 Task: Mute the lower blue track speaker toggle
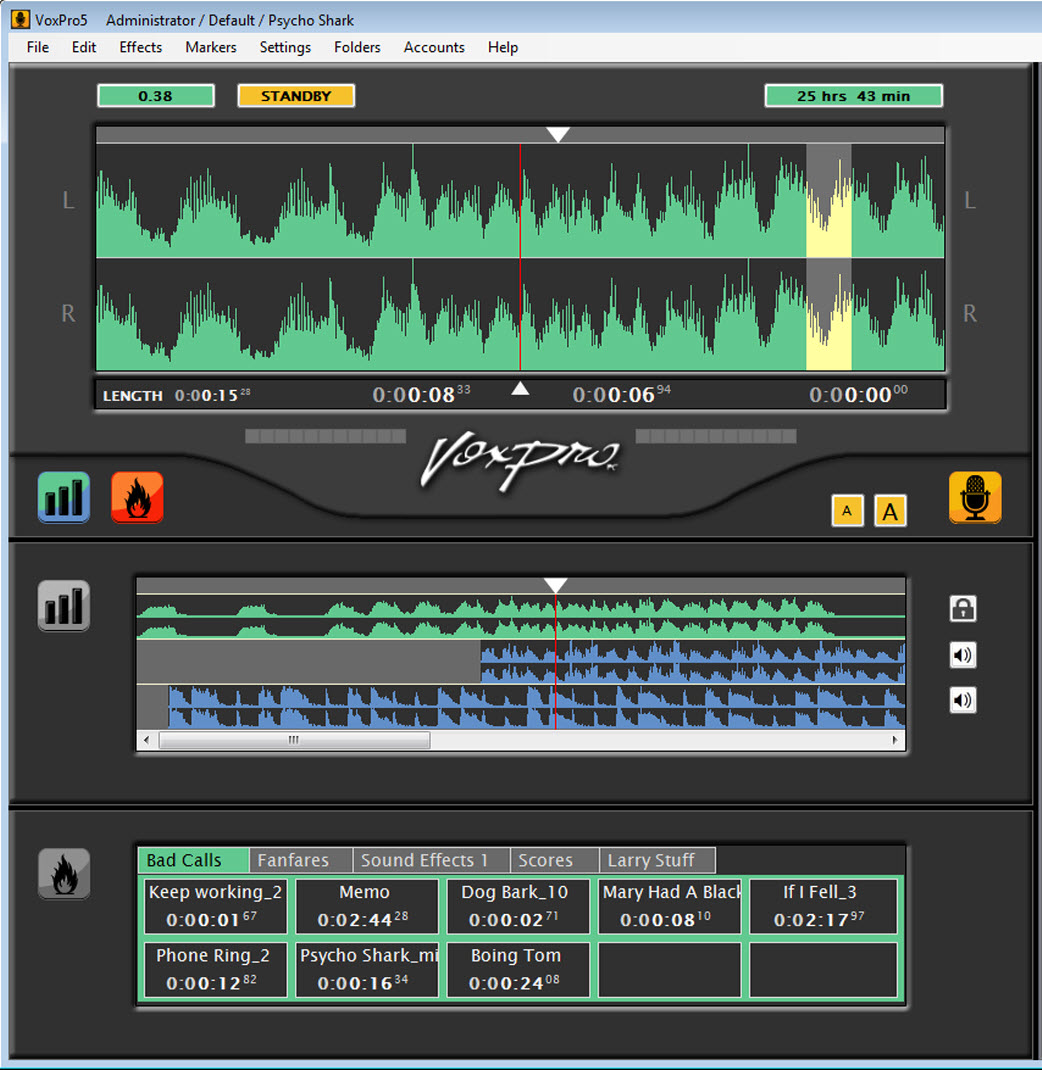pos(962,701)
